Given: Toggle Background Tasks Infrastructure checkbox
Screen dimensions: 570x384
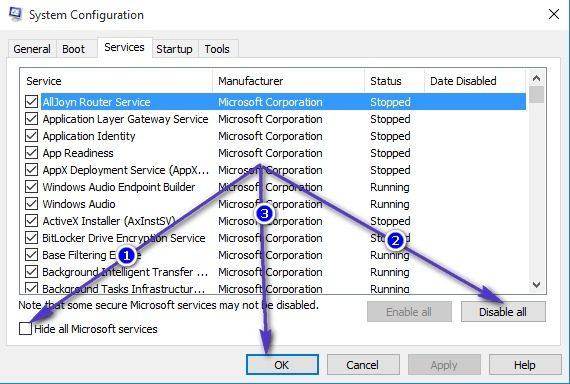Looking at the screenshot, I should point(32,288).
